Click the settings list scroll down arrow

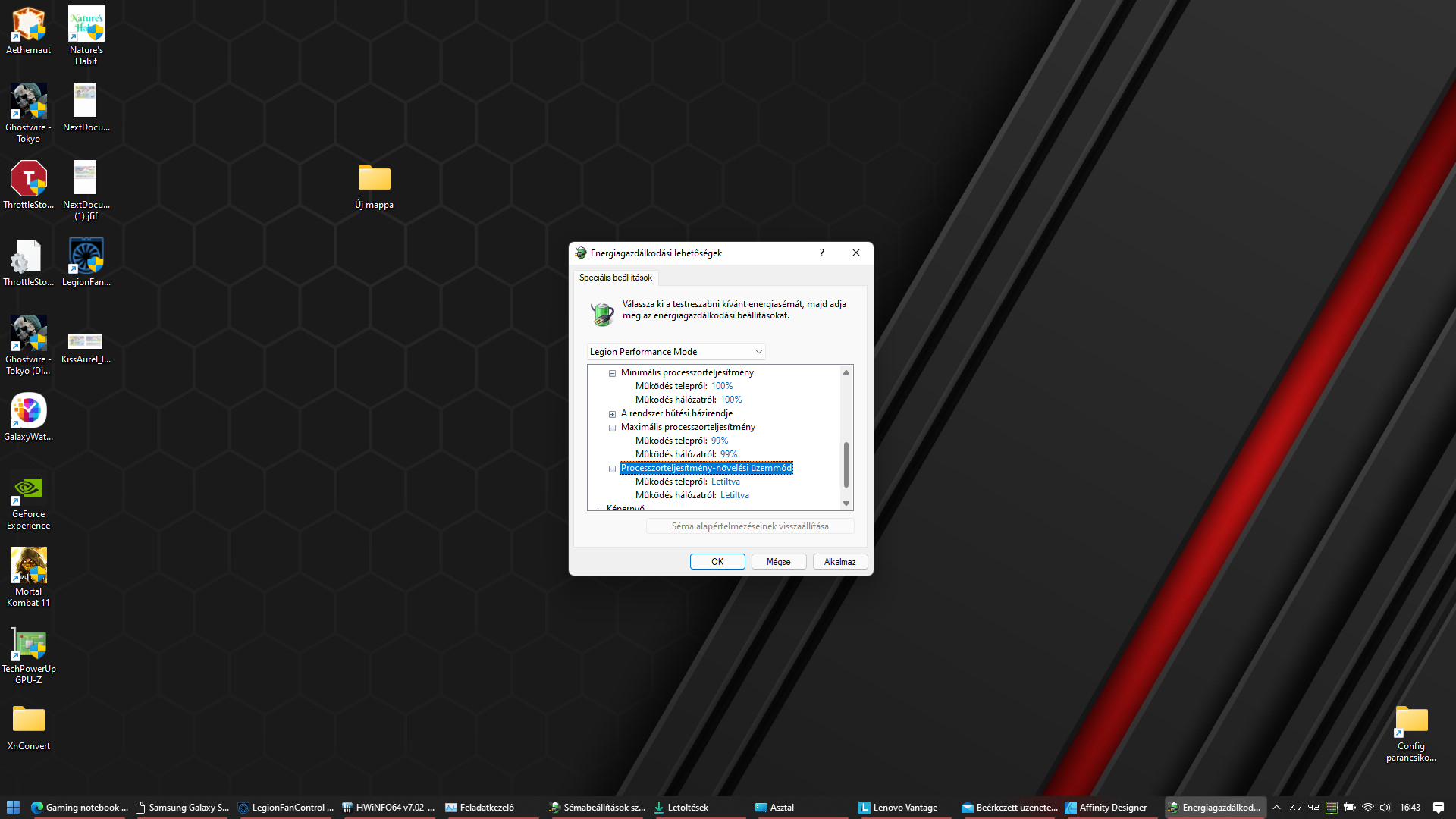pyautogui.click(x=846, y=504)
